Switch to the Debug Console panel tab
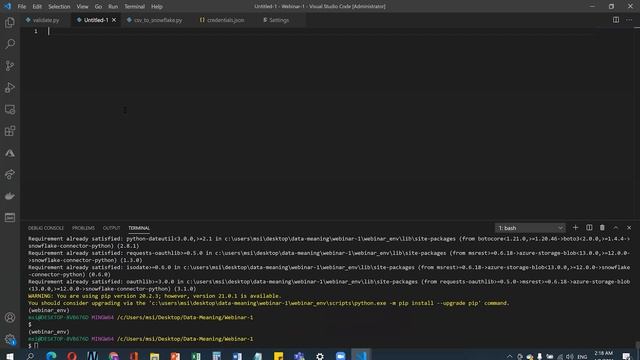 pos(46,228)
